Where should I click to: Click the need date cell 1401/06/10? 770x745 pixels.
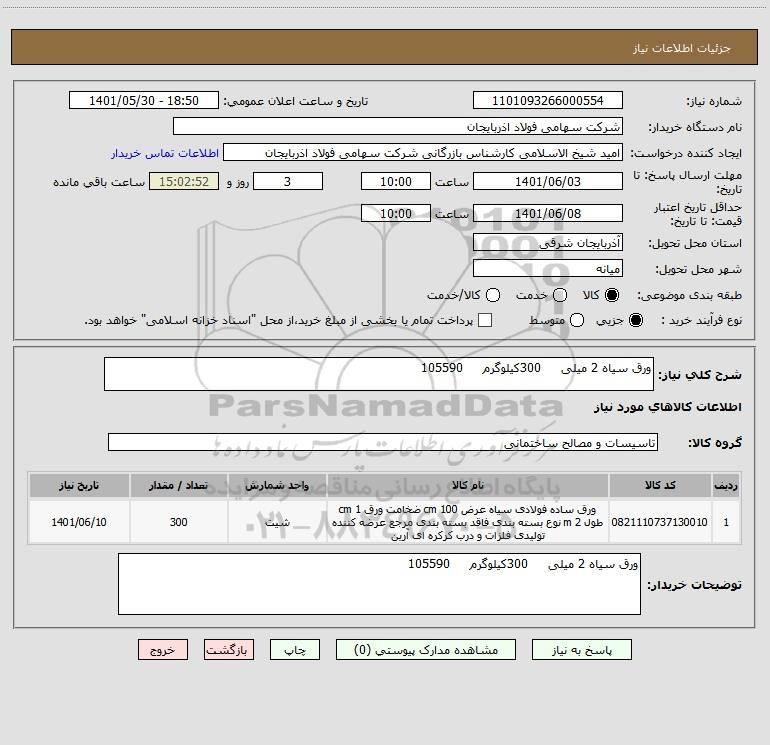click(x=79, y=522)
